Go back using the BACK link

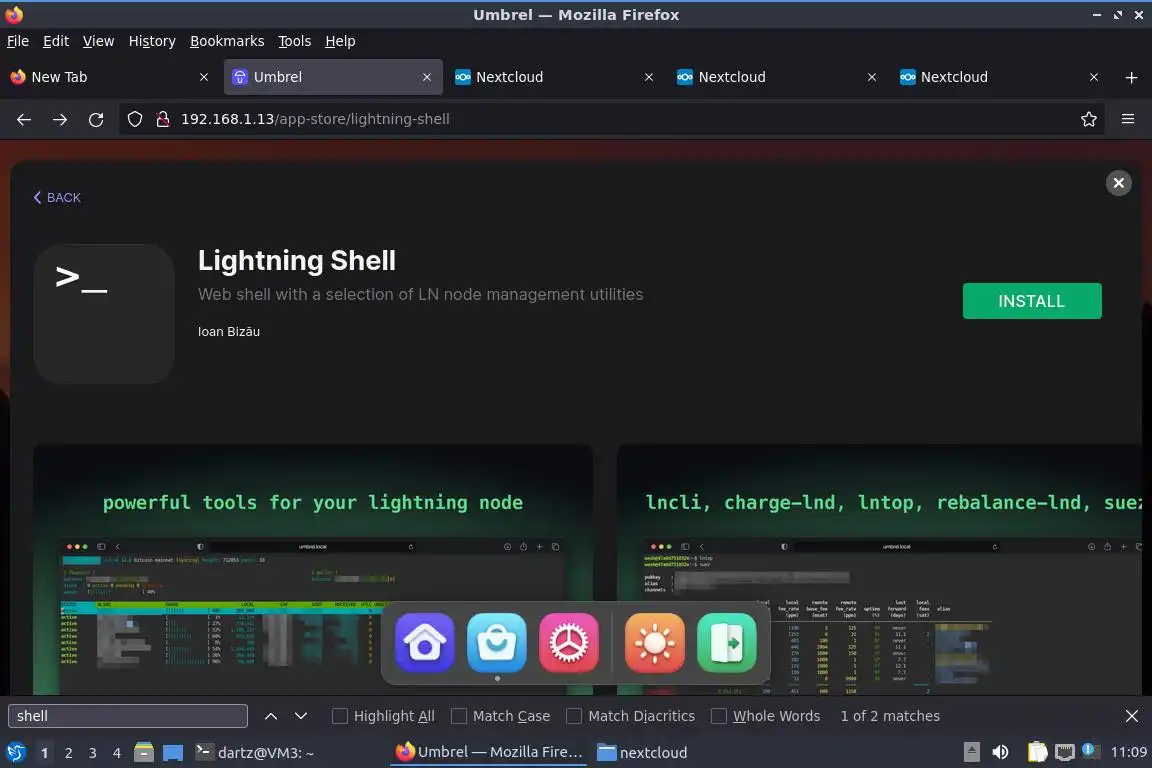(x=57, y=198)
